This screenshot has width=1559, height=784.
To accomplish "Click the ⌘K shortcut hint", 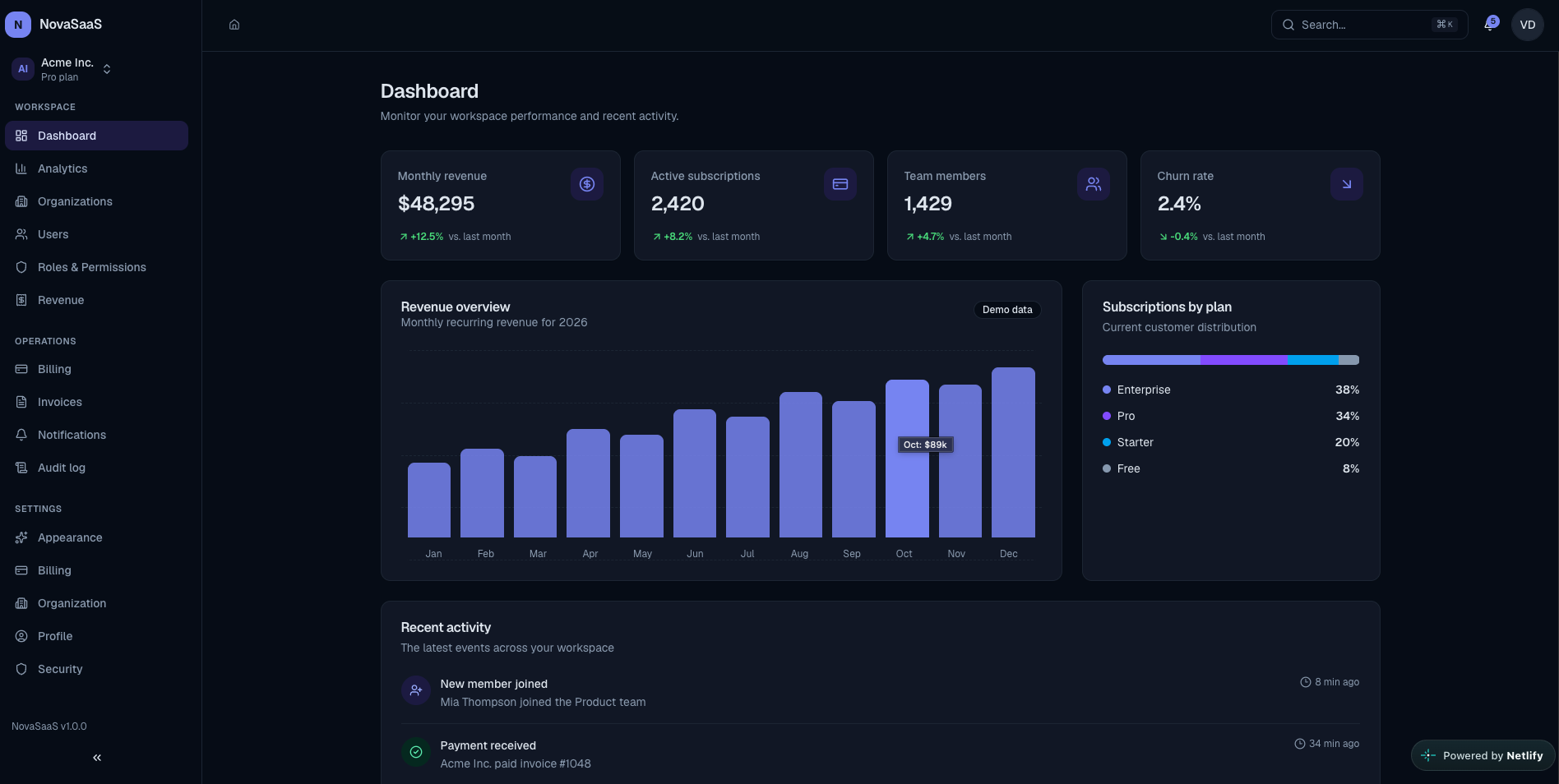I will tap(1444, 25).
